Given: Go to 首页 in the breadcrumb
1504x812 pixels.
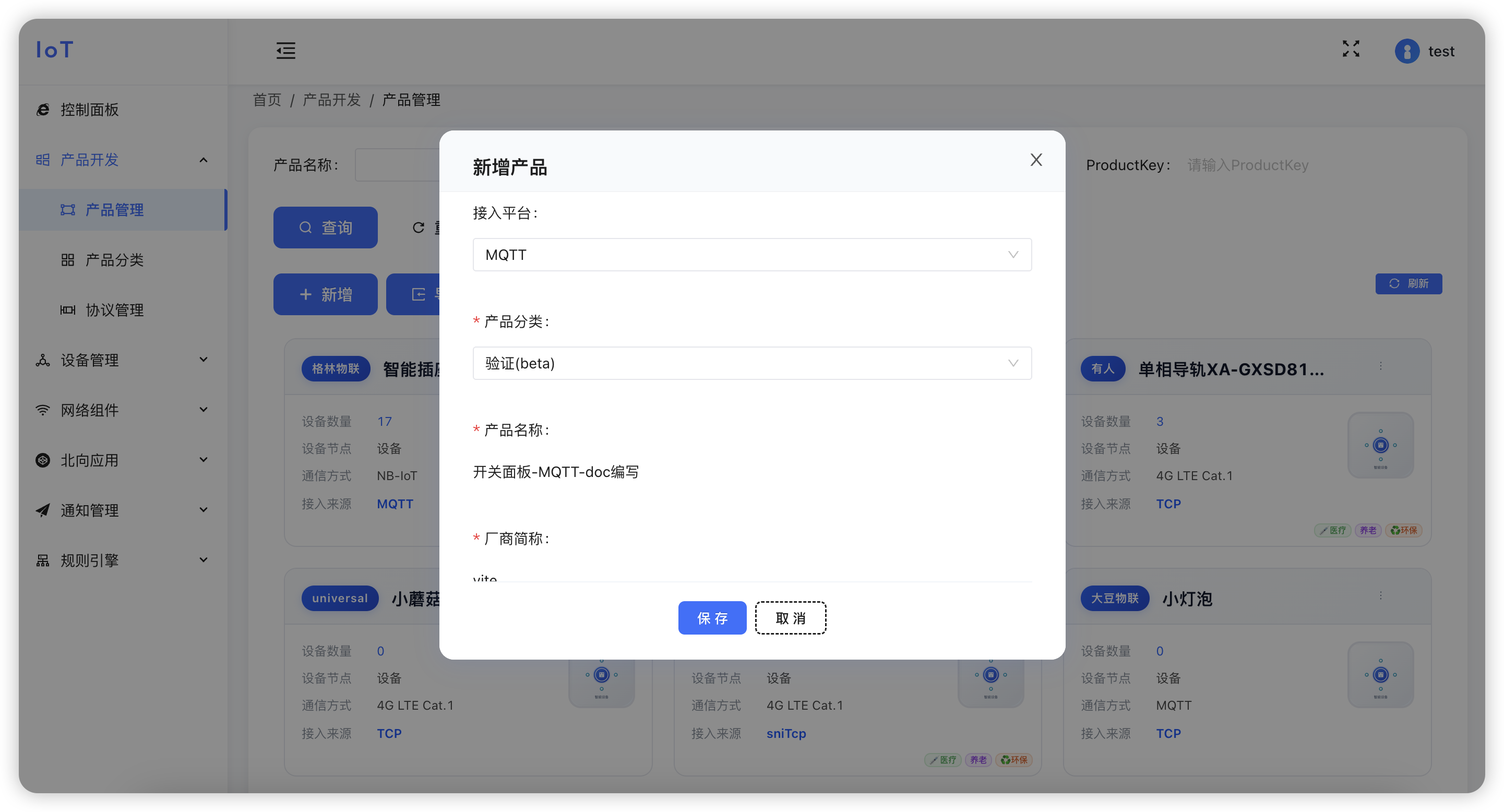Looking at the screenshot, I should (267, 100).
